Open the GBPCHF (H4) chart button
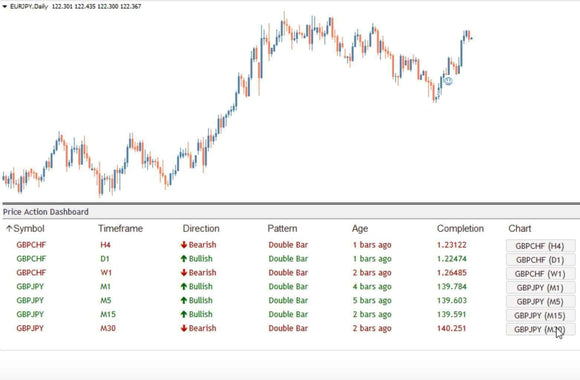 (x=540, y=246)
